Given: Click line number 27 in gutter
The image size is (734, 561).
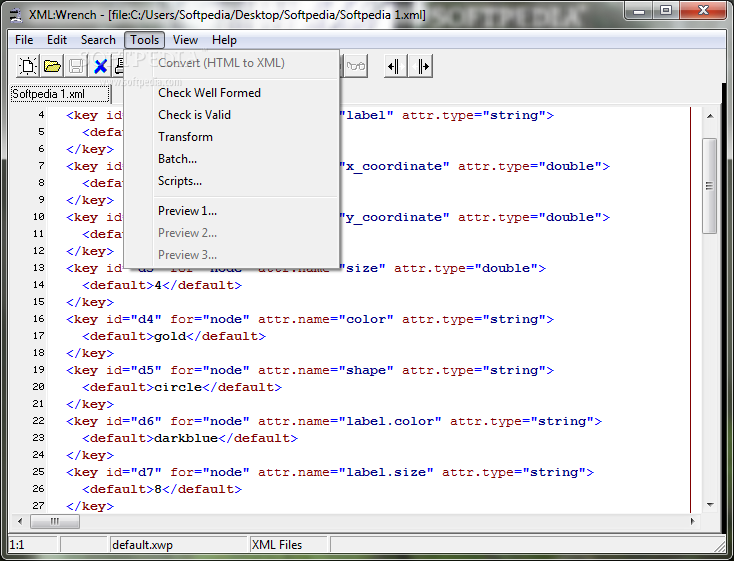Looking at the screenshot, I should 38,506.
